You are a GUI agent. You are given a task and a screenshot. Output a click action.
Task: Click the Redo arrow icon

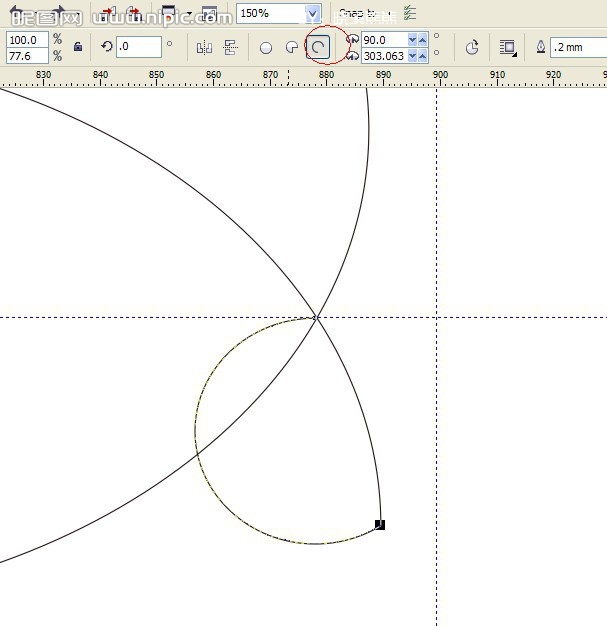click(61, 13)
